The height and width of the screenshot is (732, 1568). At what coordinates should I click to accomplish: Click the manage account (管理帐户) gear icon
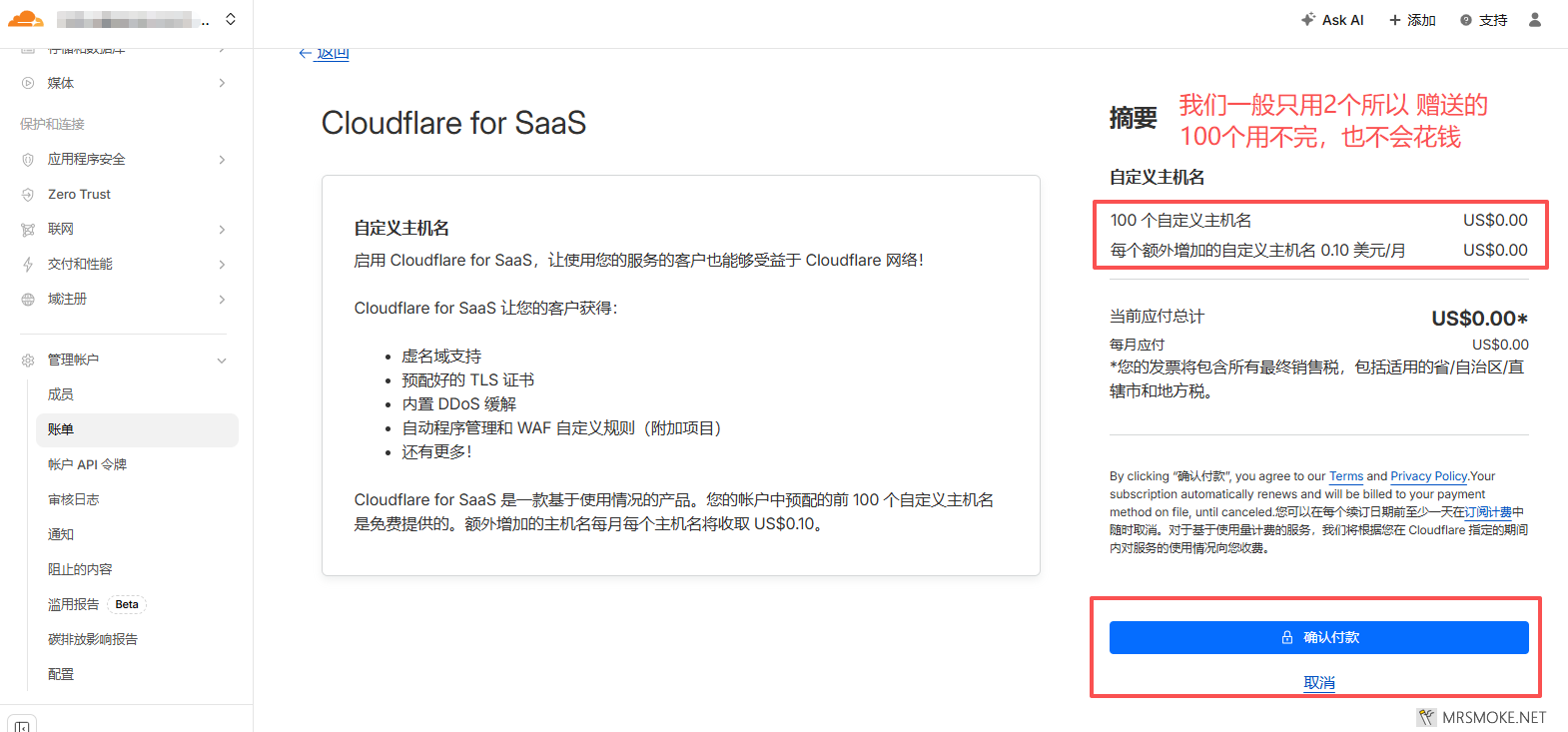[28, 361]
